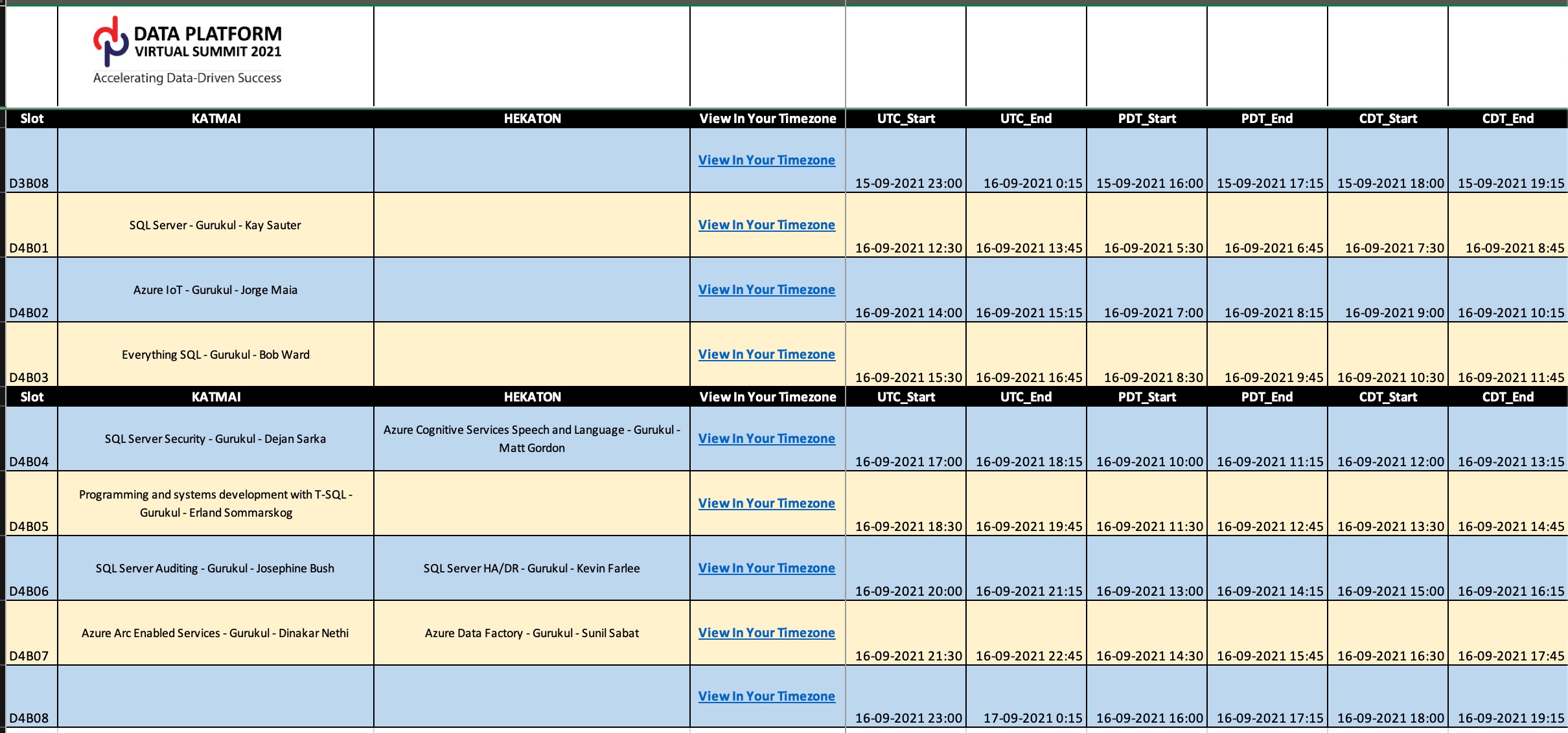Select Azure Data Factory - Sunil Sabat cell
1568x733 pixels.
532,633
